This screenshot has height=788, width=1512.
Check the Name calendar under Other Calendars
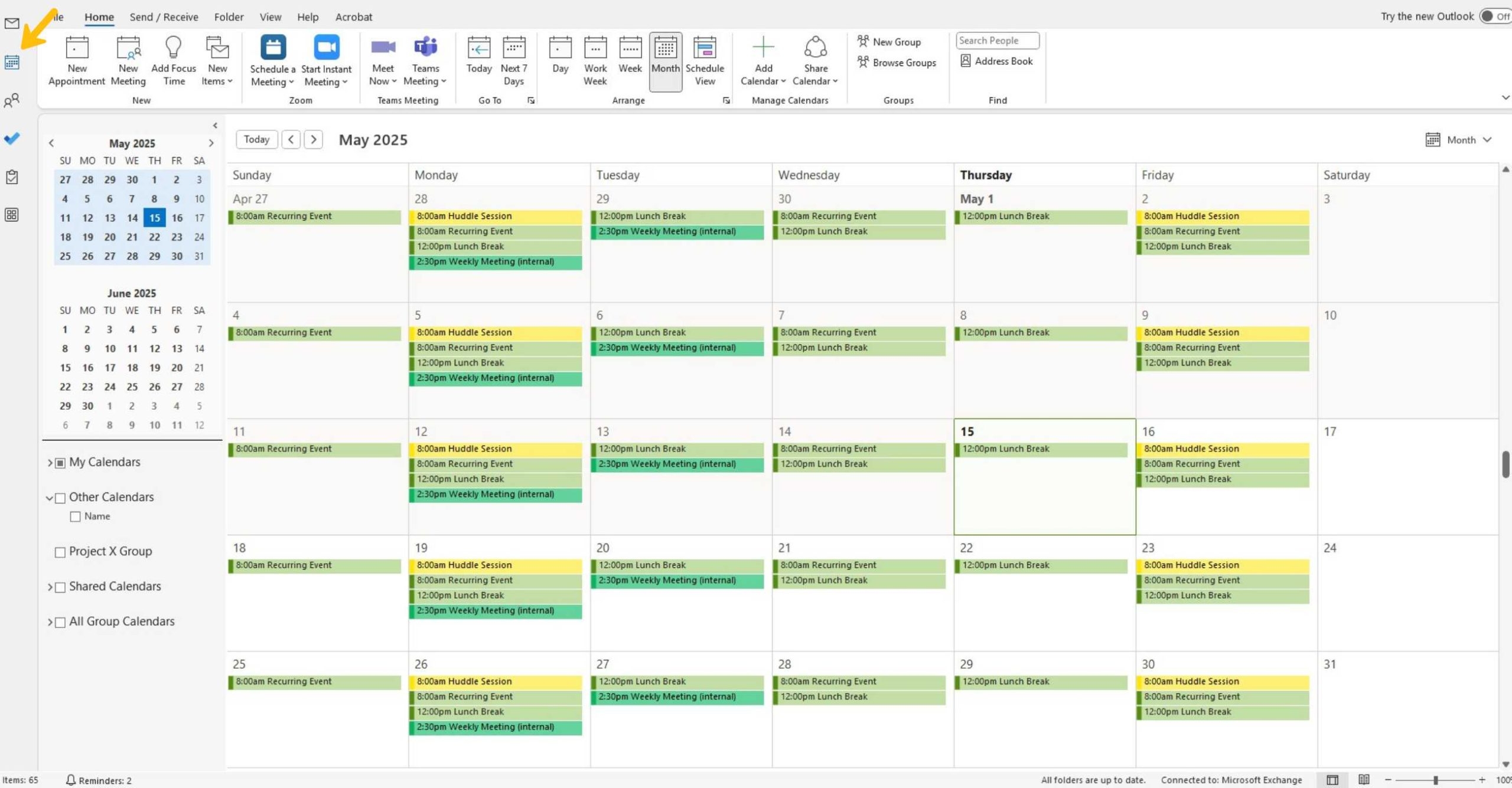point(74,516)
